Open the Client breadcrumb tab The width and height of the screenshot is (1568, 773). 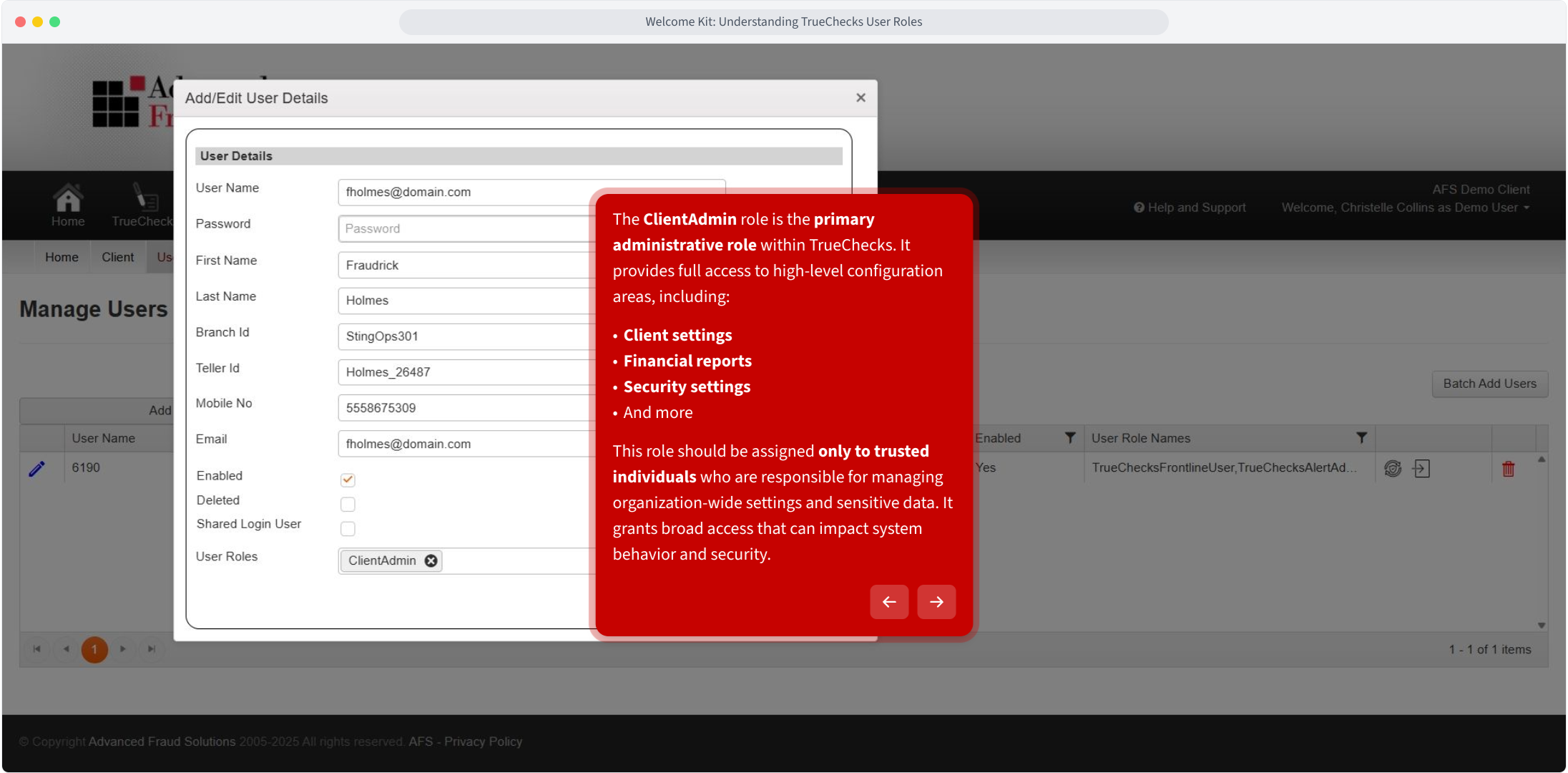point(117,257)
